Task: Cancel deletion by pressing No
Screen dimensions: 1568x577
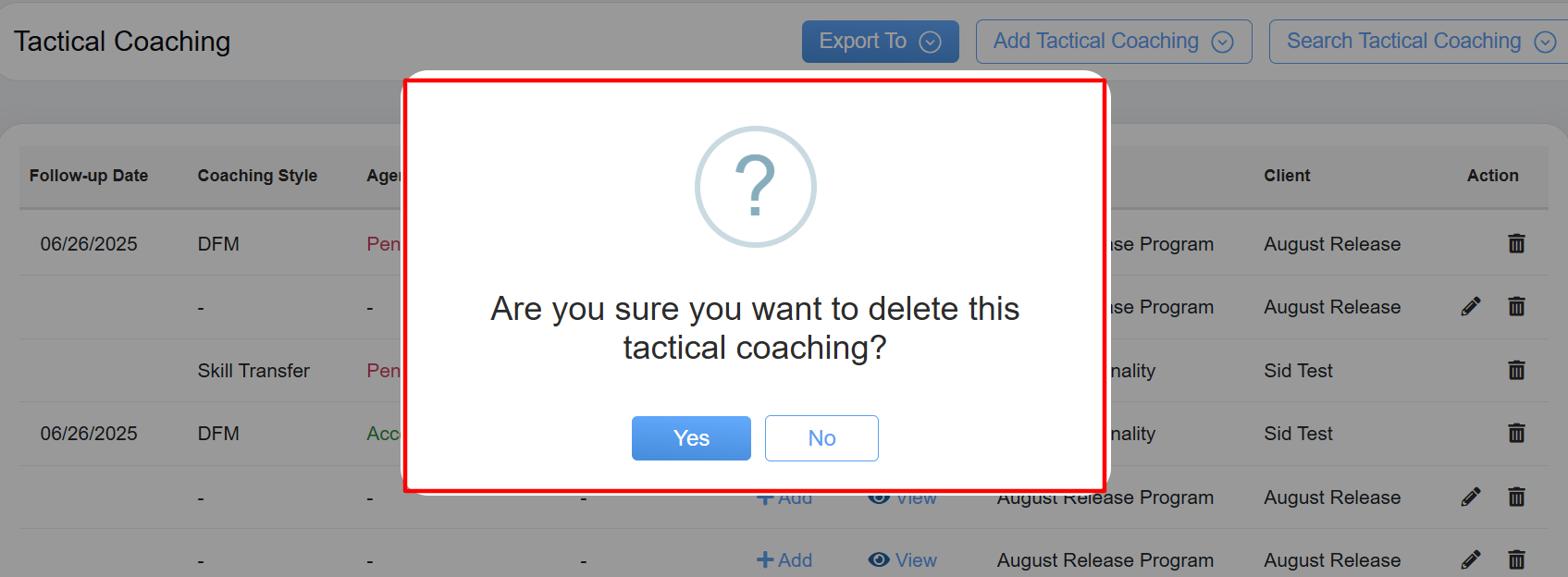Action: [x=821, y=438]
